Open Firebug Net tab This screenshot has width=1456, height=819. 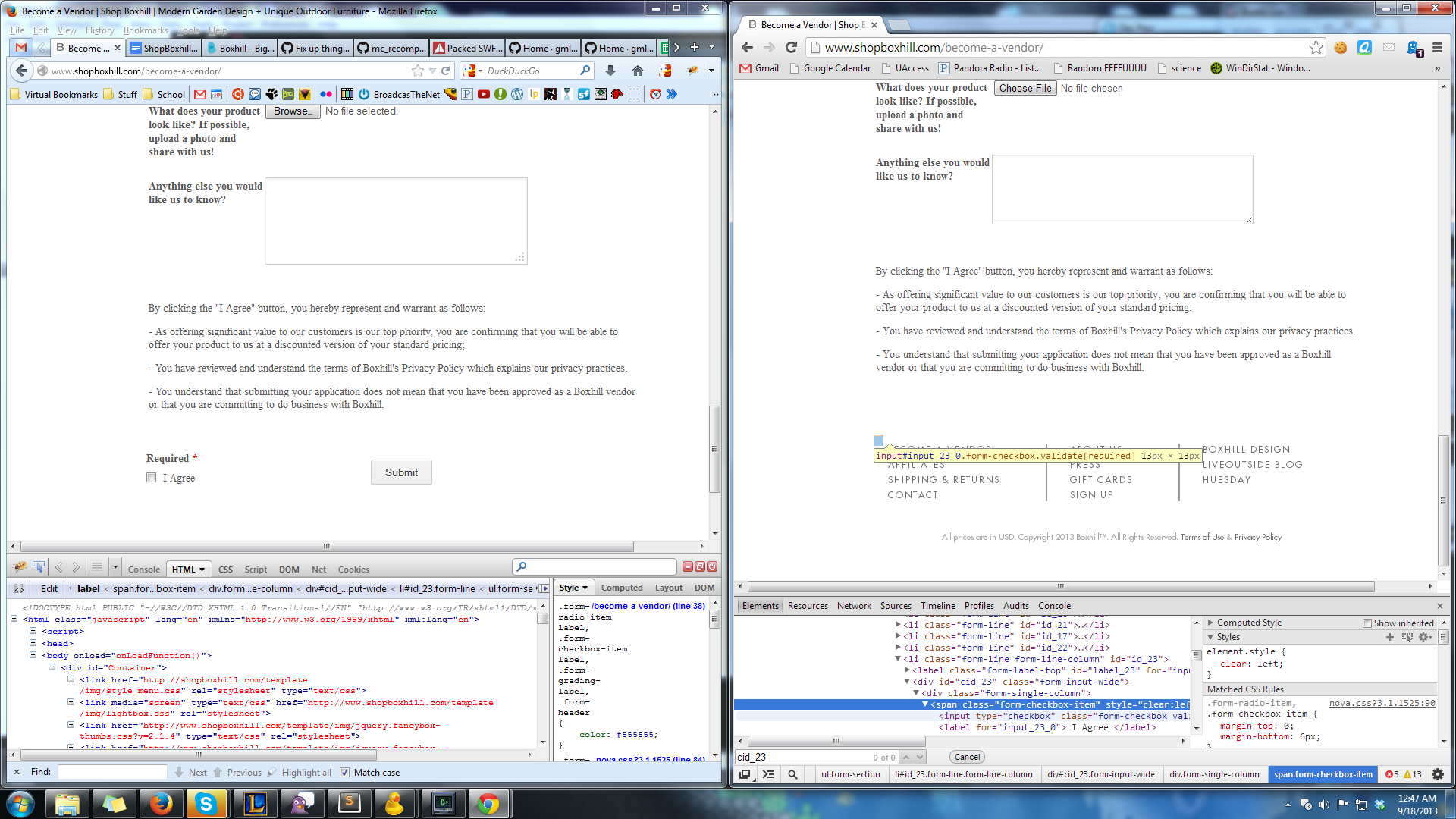tap(318, 570)
